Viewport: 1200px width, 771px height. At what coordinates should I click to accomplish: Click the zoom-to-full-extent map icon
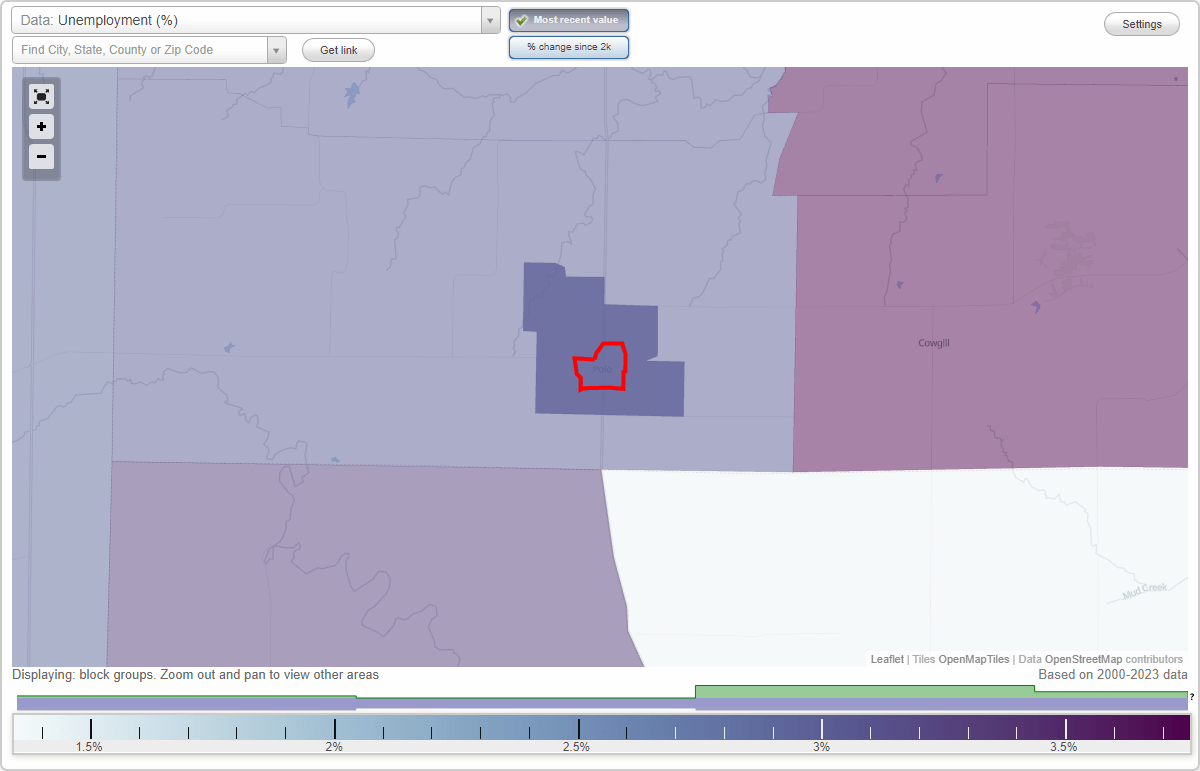click(41, 96)
